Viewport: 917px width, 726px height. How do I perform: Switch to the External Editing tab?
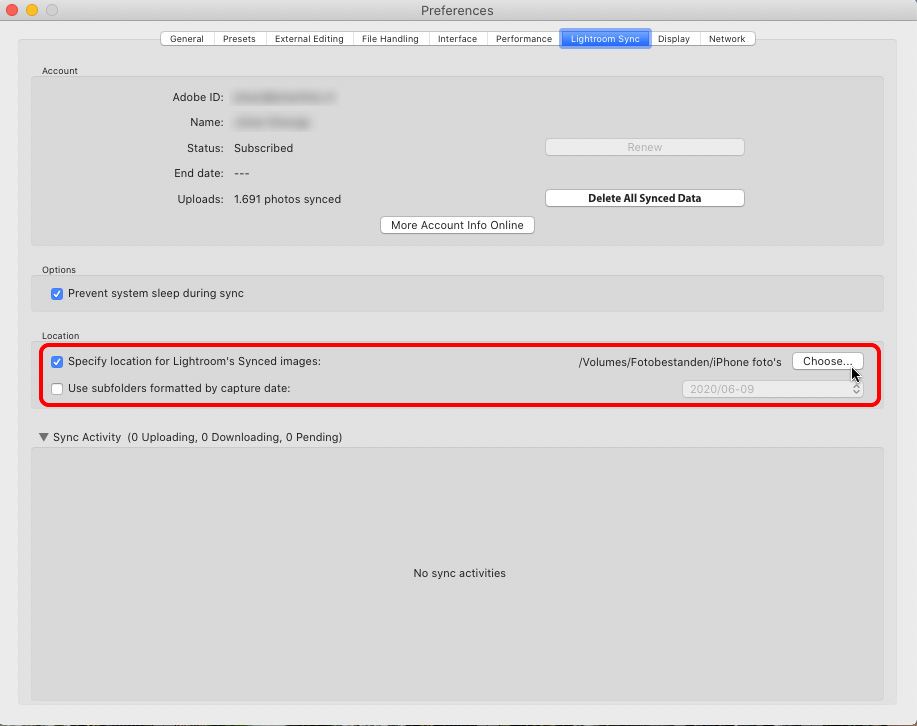[x=308, y=38]
